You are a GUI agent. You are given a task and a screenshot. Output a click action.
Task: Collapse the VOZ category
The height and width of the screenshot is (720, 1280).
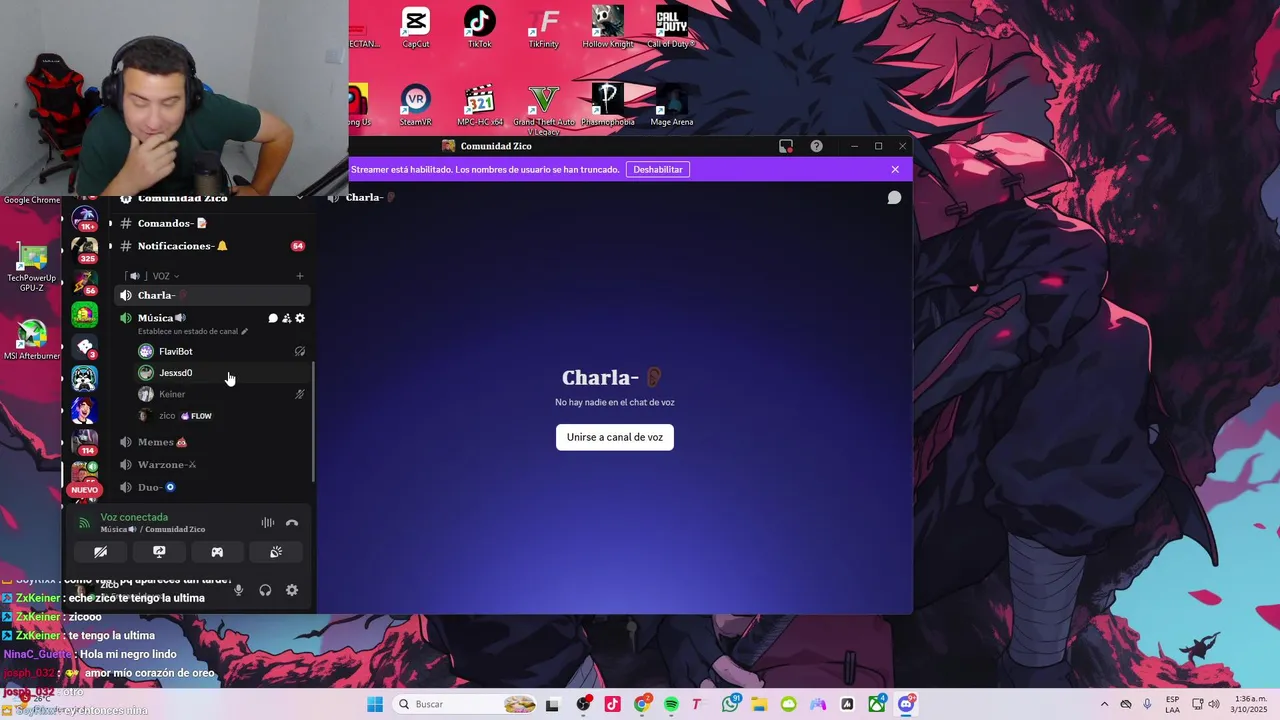coord(154,276)
